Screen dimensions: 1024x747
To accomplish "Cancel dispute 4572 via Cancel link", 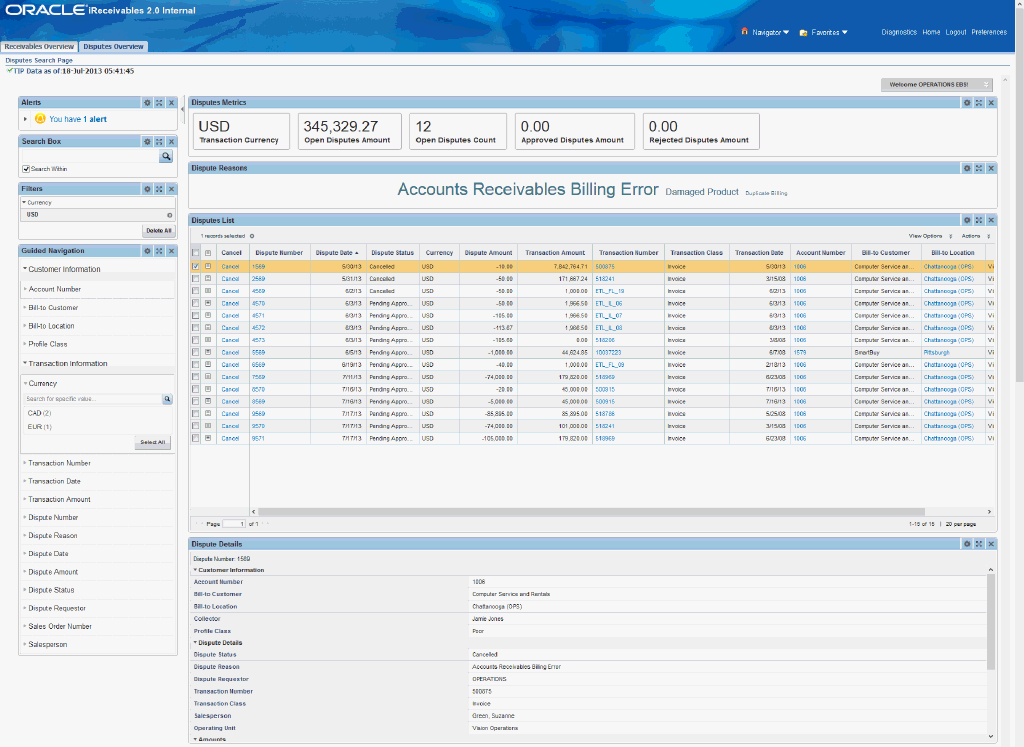I will [x=230, y=328].
